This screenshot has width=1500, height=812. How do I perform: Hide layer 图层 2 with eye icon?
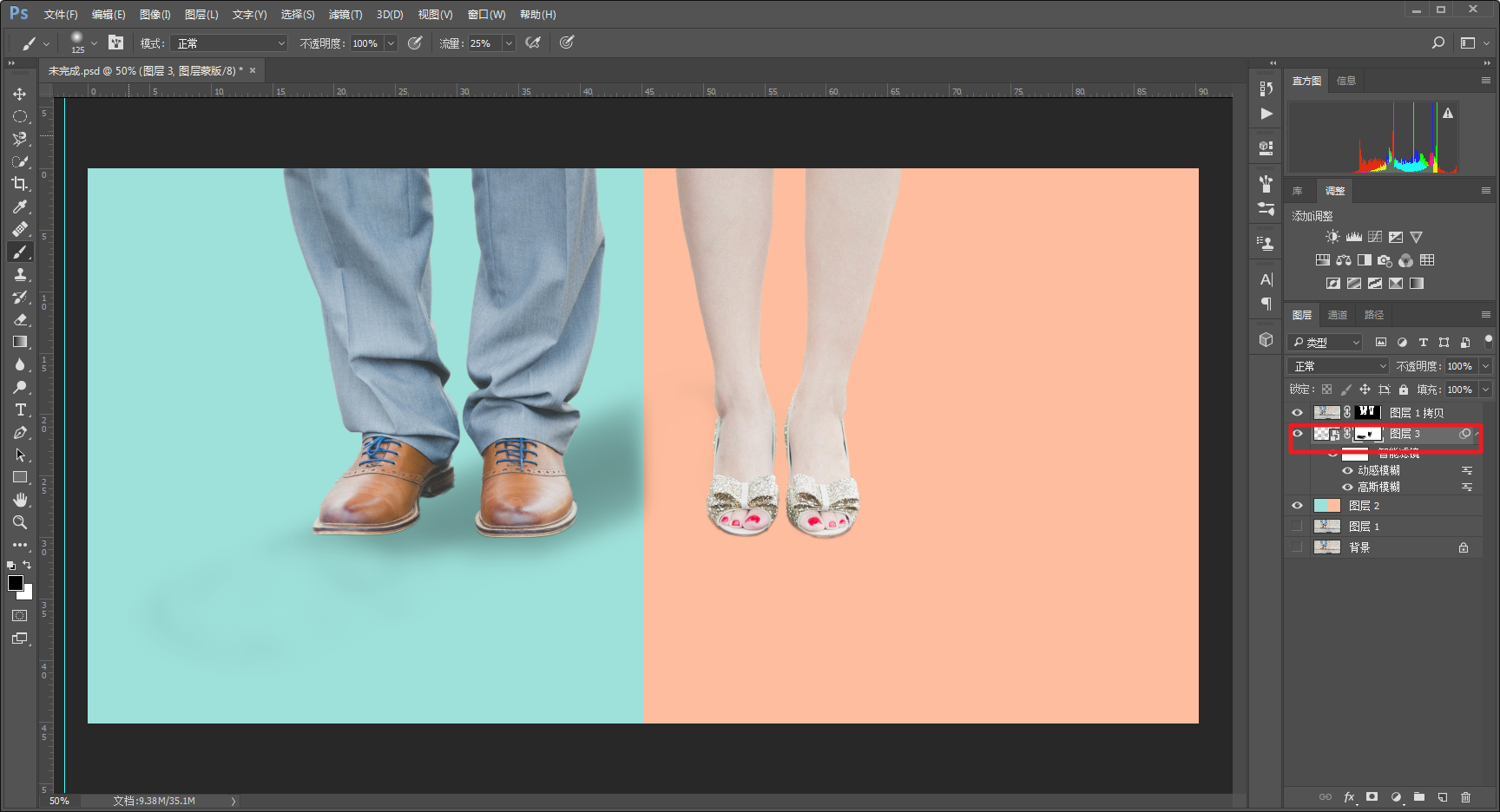point(1297,506)
